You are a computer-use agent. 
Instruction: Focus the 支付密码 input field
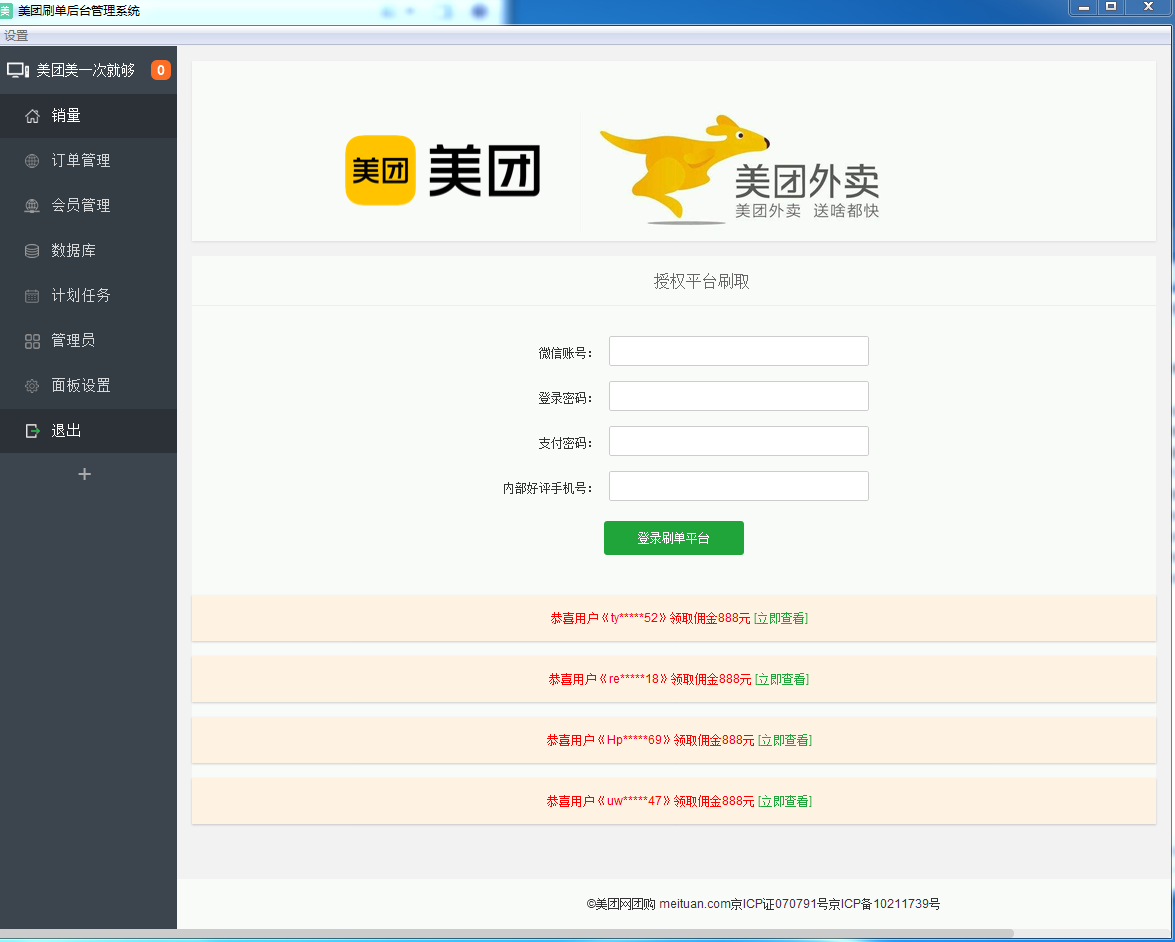(739, 441)
